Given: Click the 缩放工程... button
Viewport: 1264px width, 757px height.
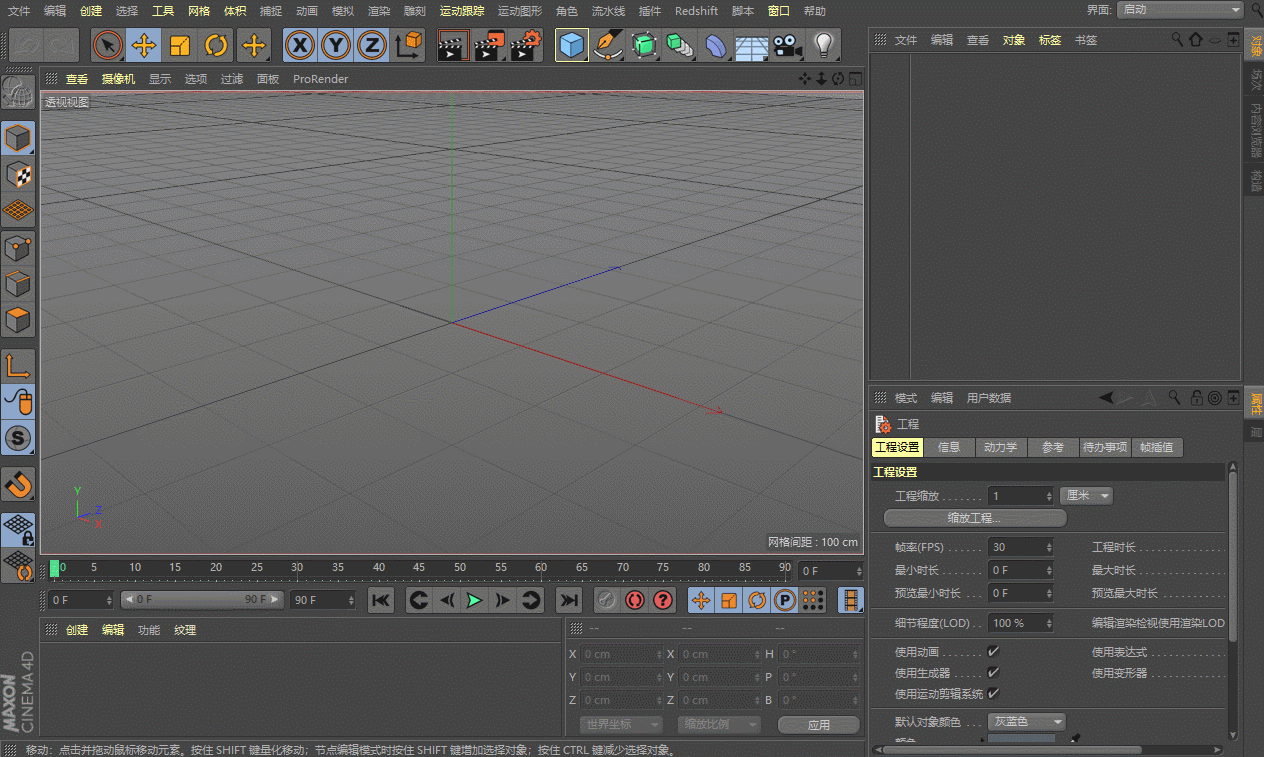Looking at the screenshot, I should [x=975, y=518].
